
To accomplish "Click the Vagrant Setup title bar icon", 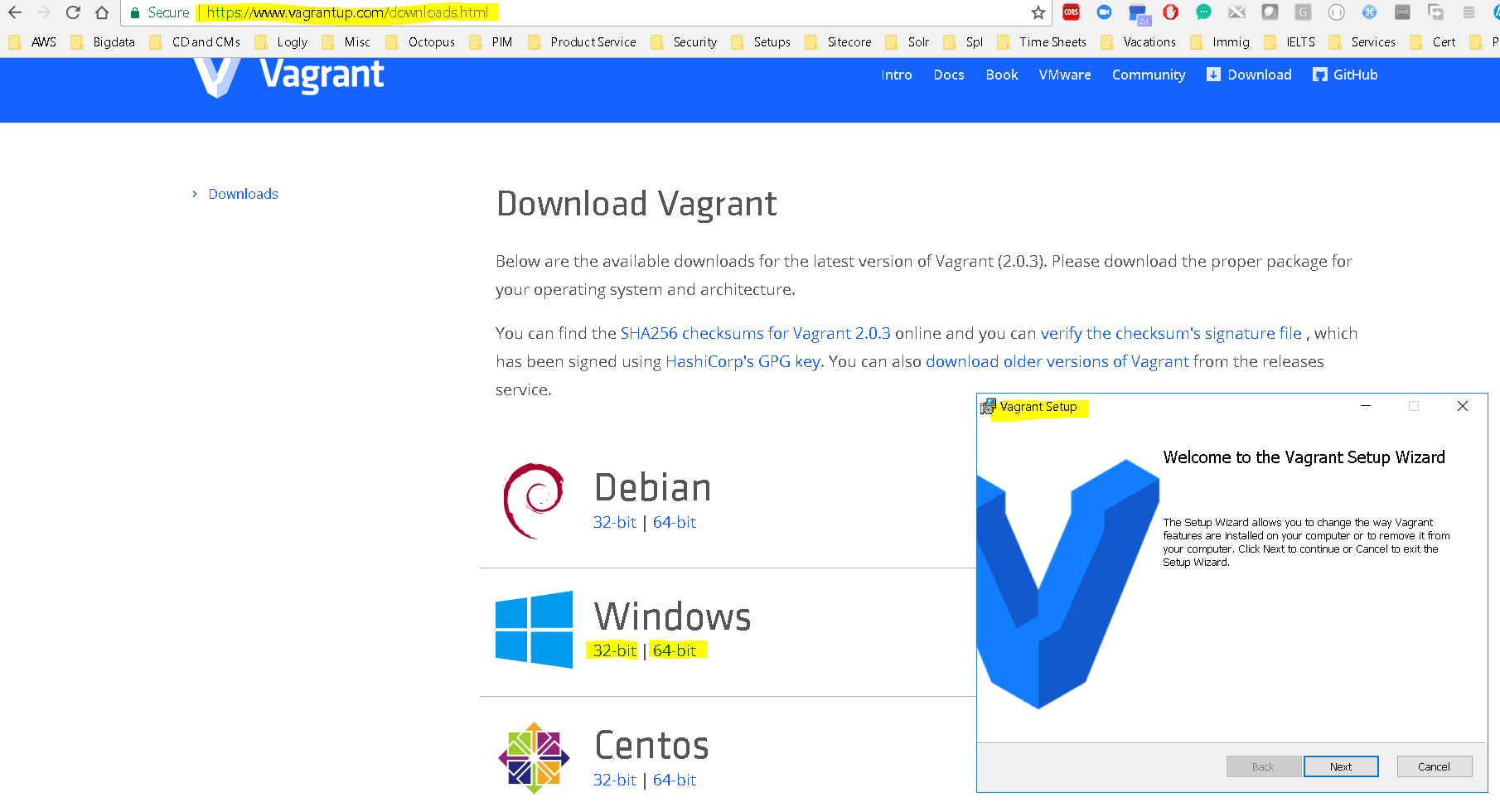I will (988, 407).
